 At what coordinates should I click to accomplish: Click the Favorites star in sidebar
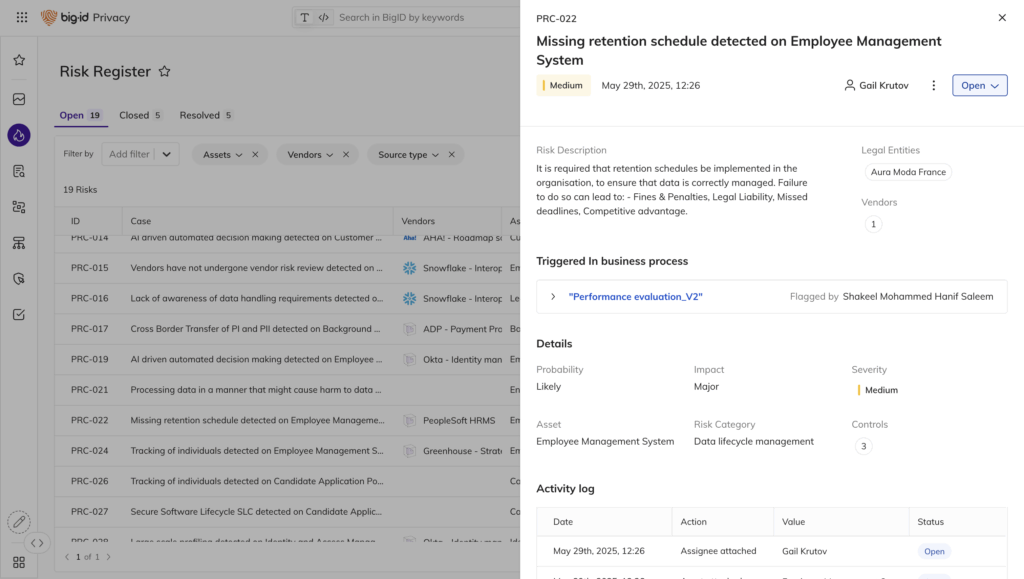click(x=19, y=60)
